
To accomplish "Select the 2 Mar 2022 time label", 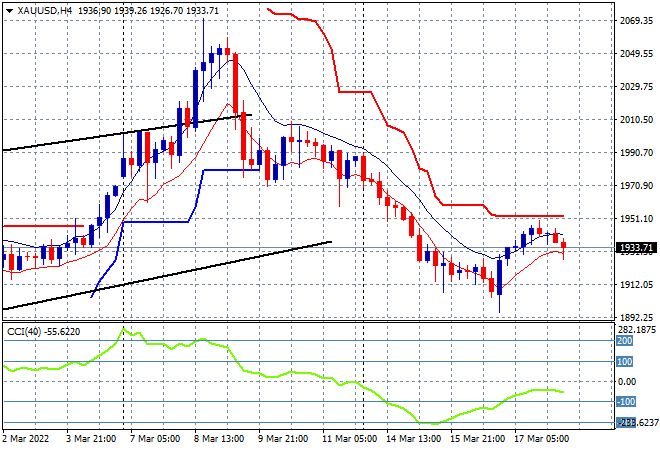I will click(26, 439).
